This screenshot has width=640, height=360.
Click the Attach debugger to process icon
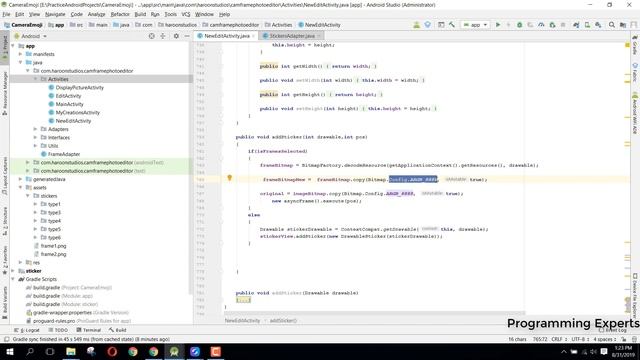552,25
